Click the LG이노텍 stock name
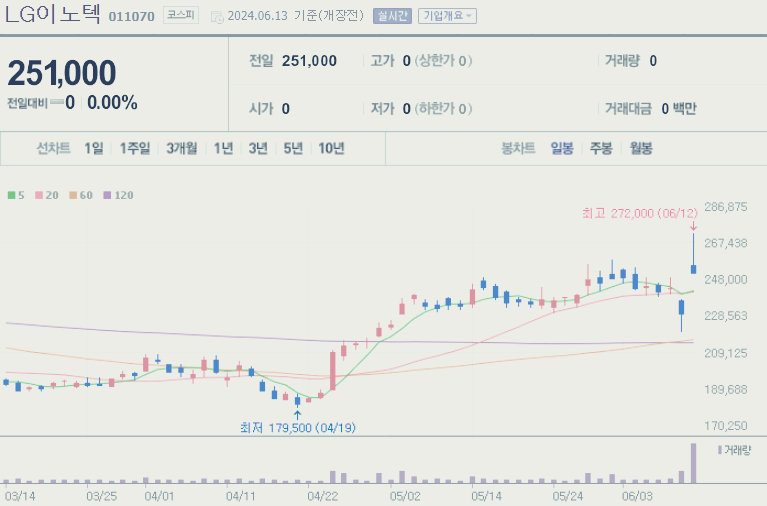Image resolution: width=767 pixels, height=506 pixels. tap(53, 14)
